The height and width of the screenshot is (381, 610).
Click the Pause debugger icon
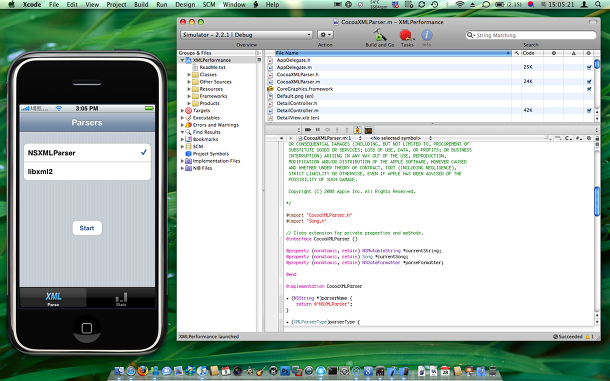(317, 130)
